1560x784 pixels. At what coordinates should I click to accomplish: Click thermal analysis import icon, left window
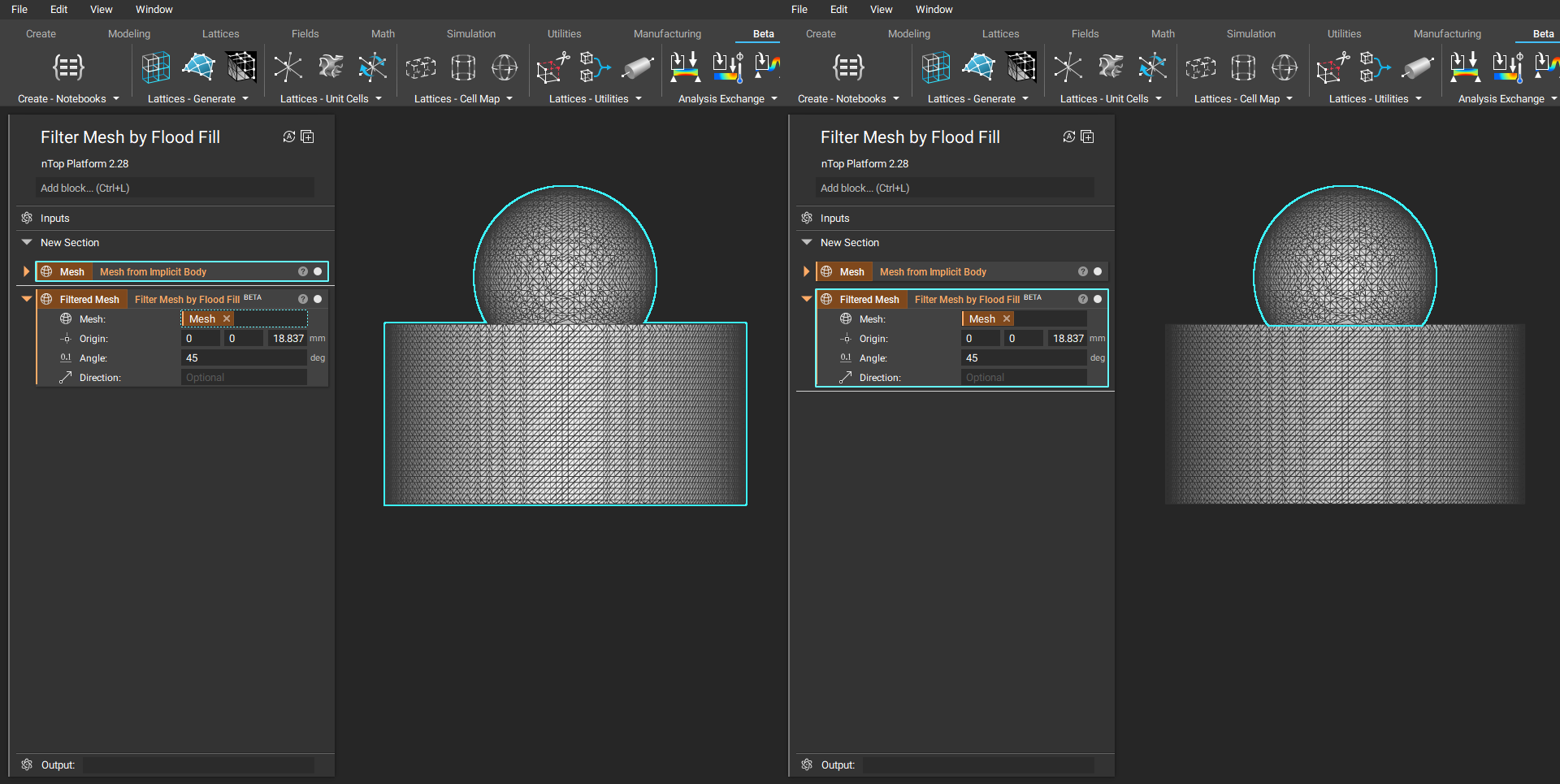tap(727, 67)
